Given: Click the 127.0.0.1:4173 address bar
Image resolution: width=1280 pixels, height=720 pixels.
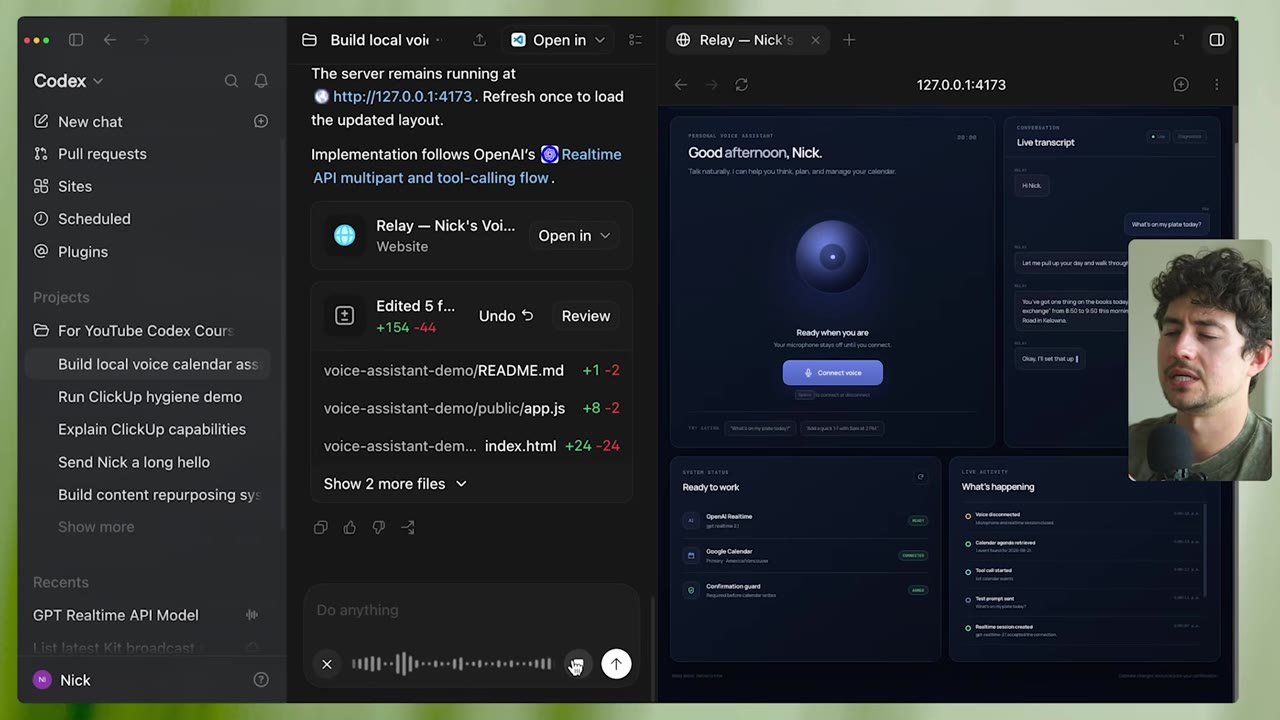Looking at the screenshot, I should [961, 85].
